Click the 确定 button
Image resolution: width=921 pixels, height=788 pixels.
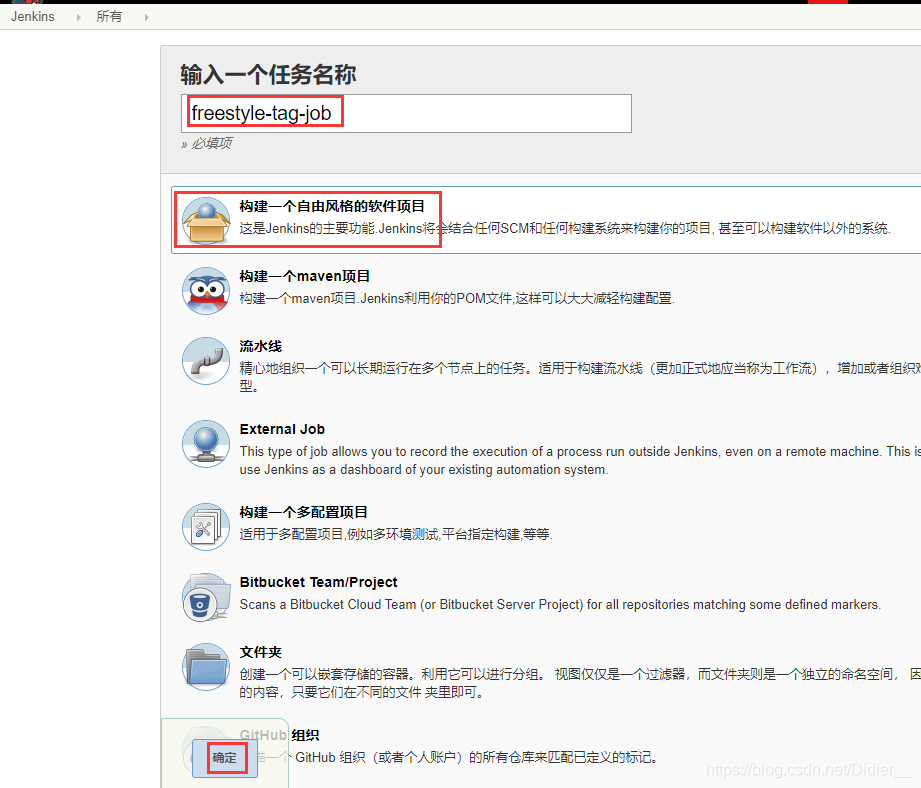point(224,757)
